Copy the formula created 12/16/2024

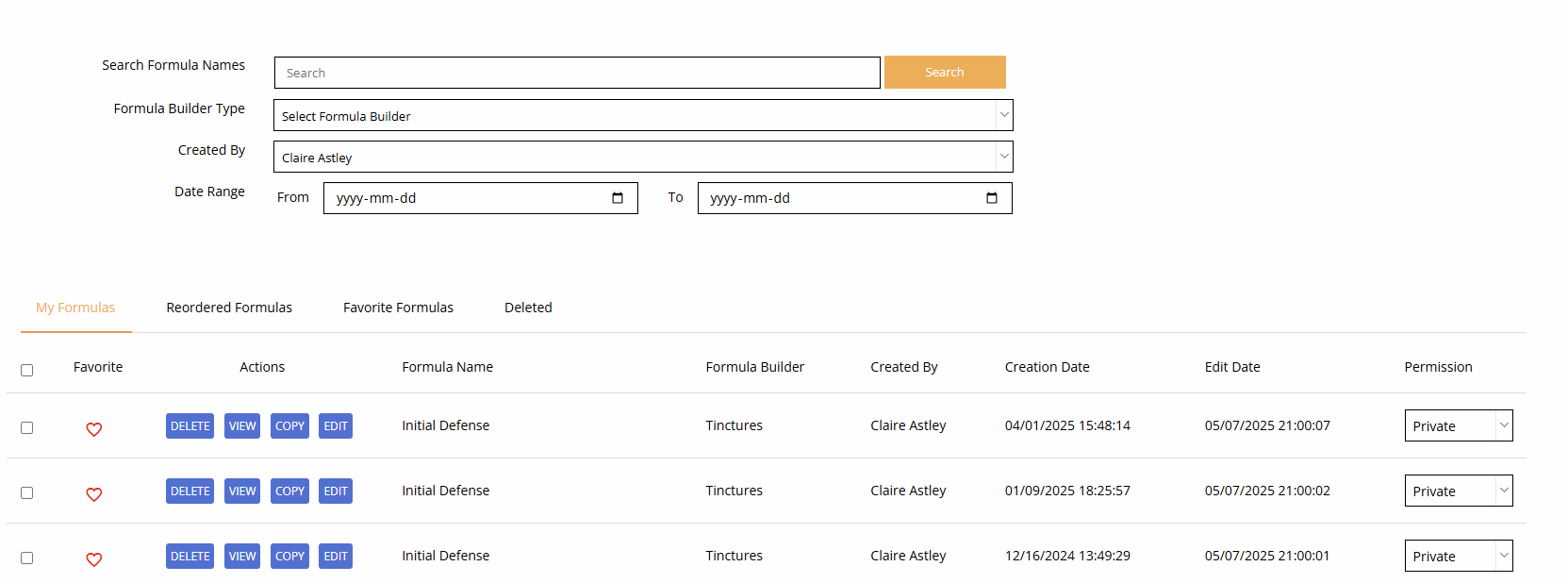click(289, 557)
